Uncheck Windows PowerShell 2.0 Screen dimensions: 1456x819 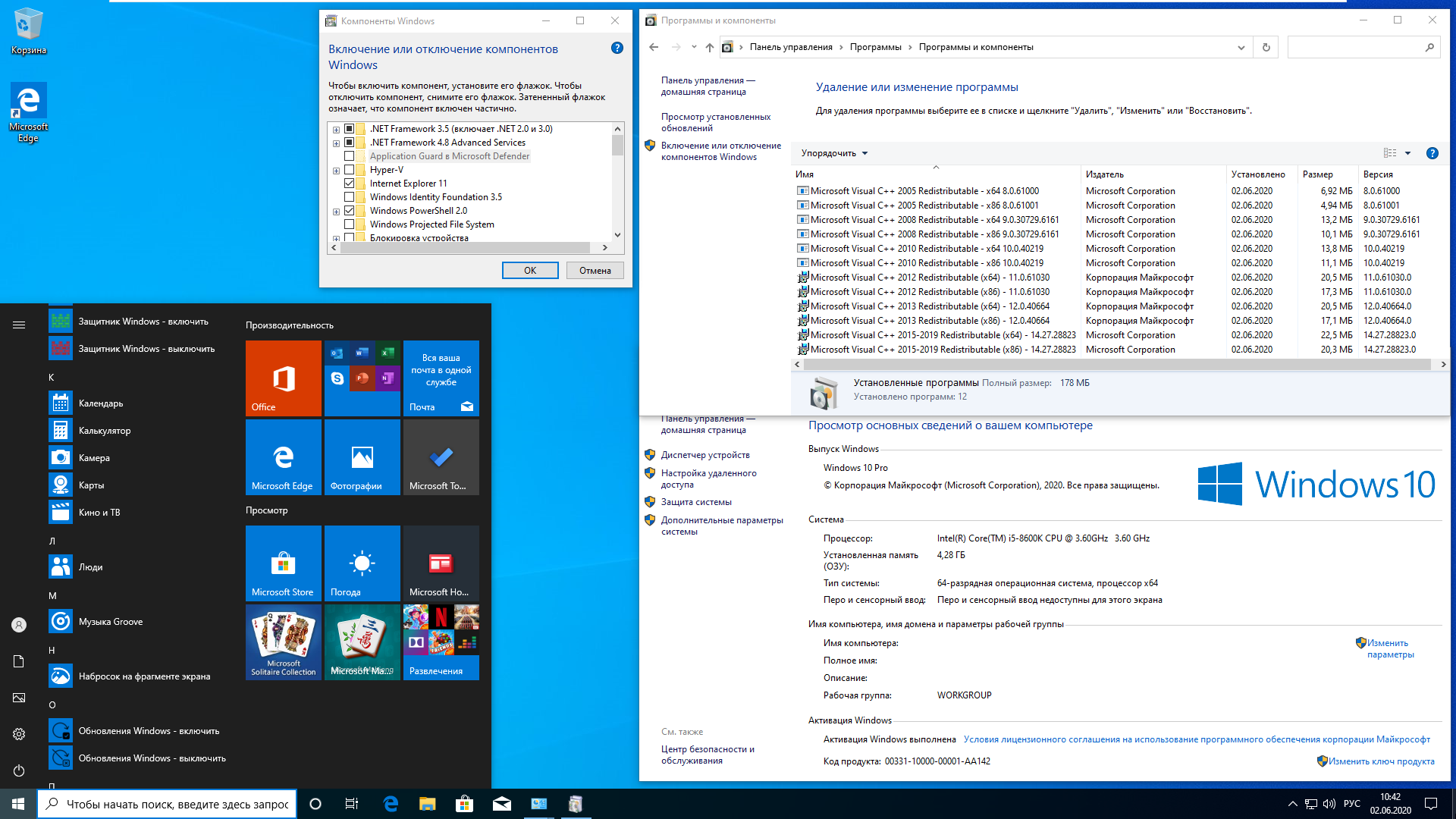coord(350,211)
